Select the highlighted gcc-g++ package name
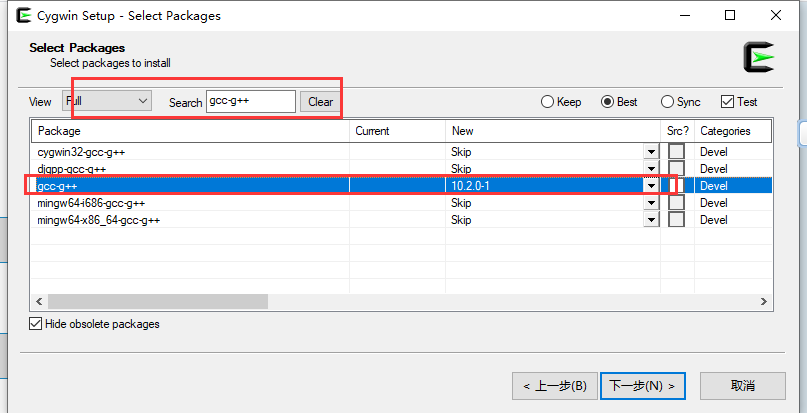The image size is (807, 413). (57, 186)
